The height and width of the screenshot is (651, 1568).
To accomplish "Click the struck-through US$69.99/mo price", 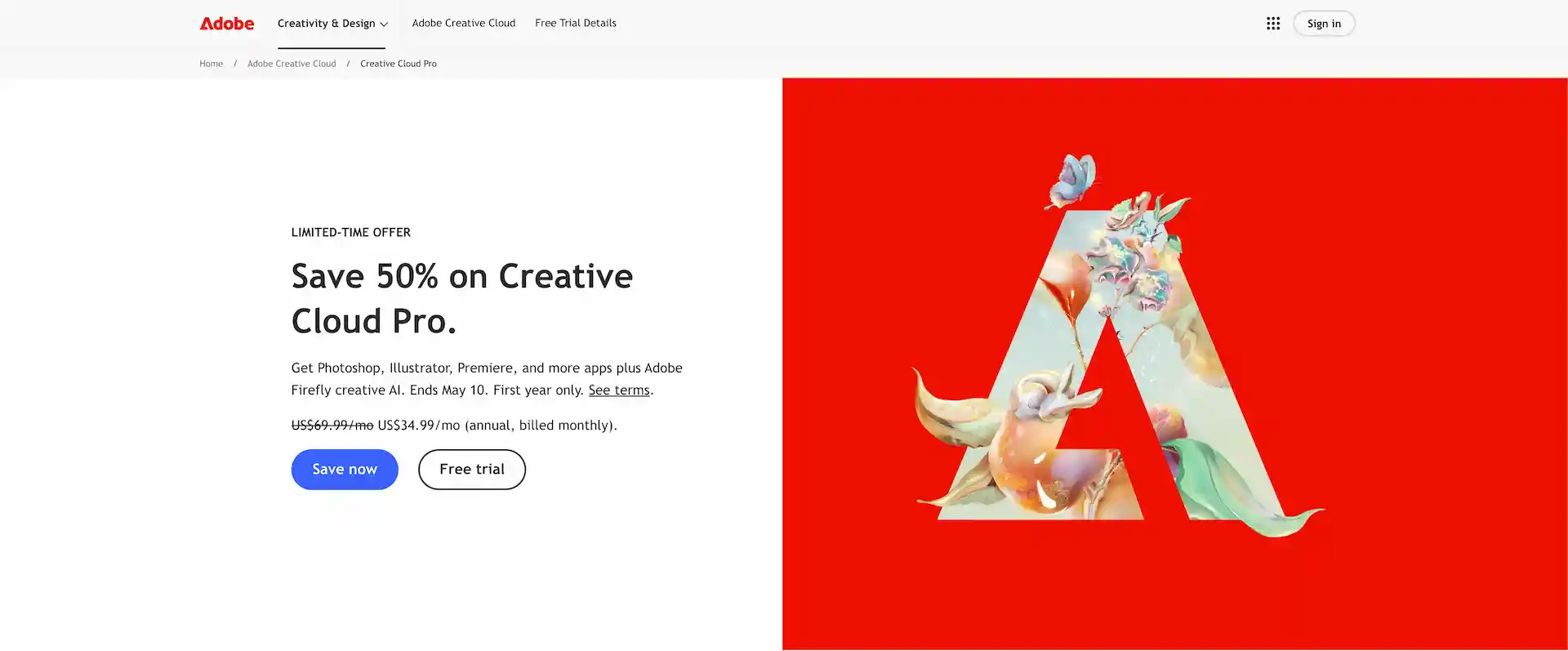I will (x=332, y=426).
